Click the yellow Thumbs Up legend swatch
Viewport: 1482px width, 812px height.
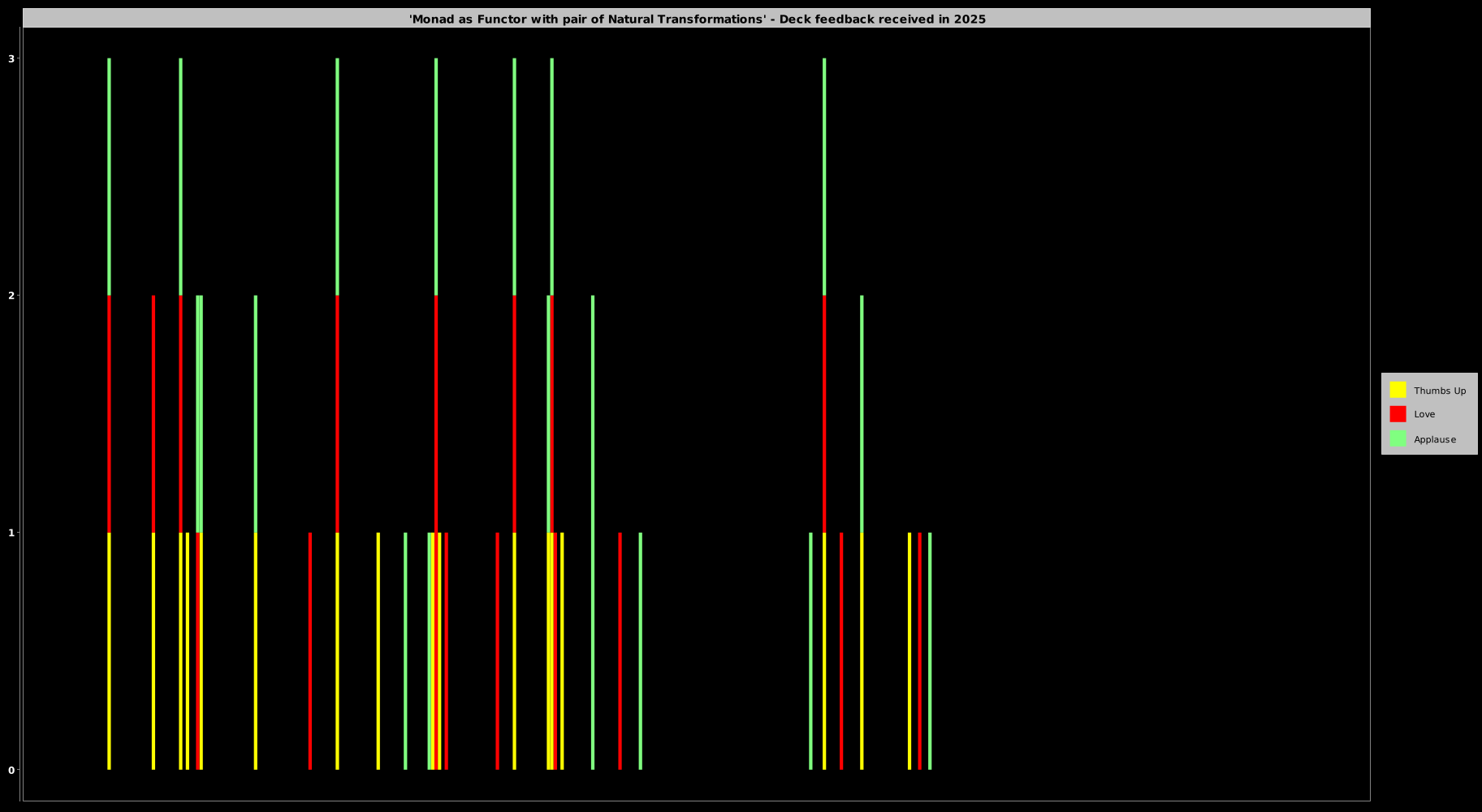coord(1398,390)
